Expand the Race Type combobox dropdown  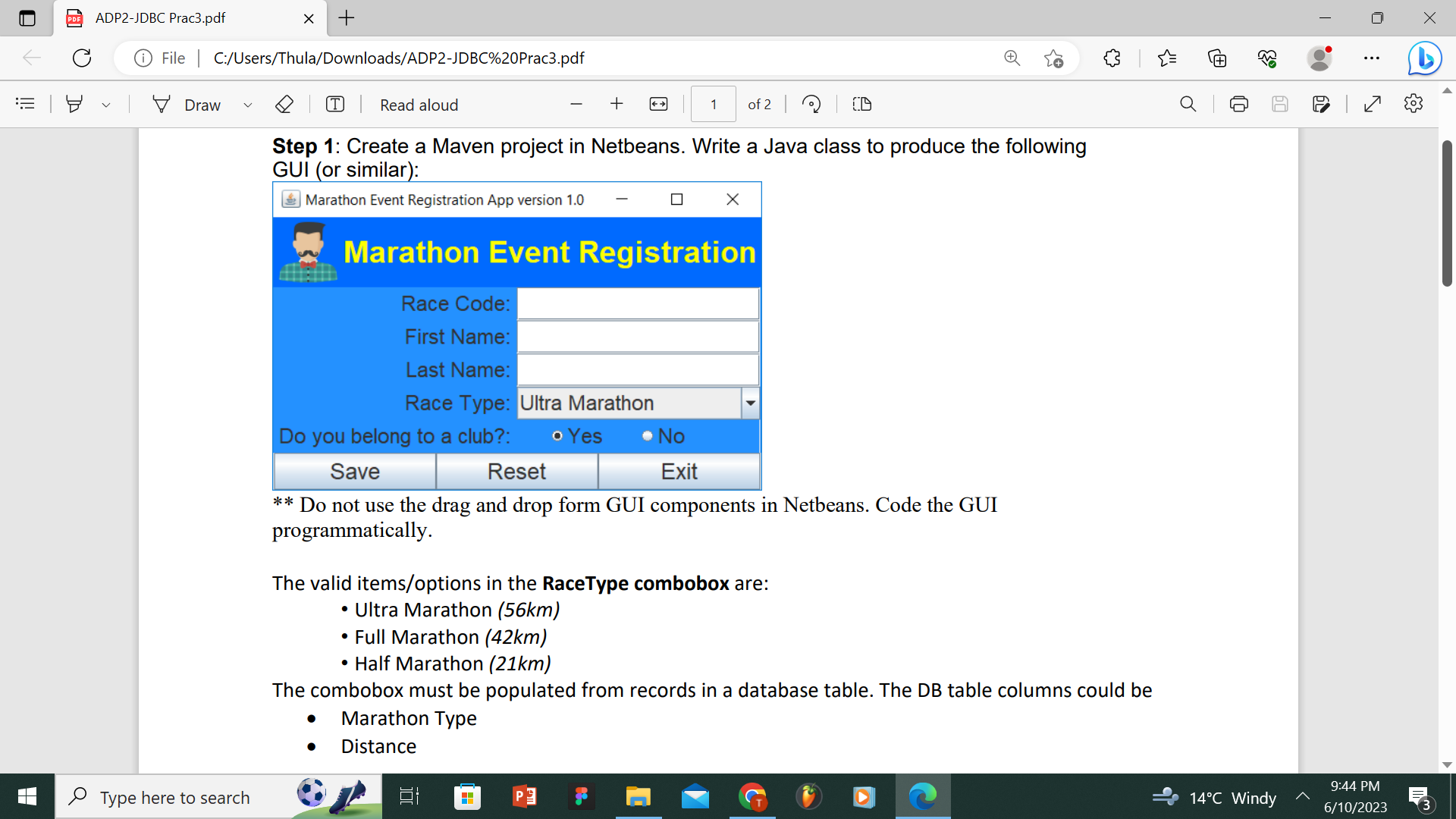click(749, 403)
